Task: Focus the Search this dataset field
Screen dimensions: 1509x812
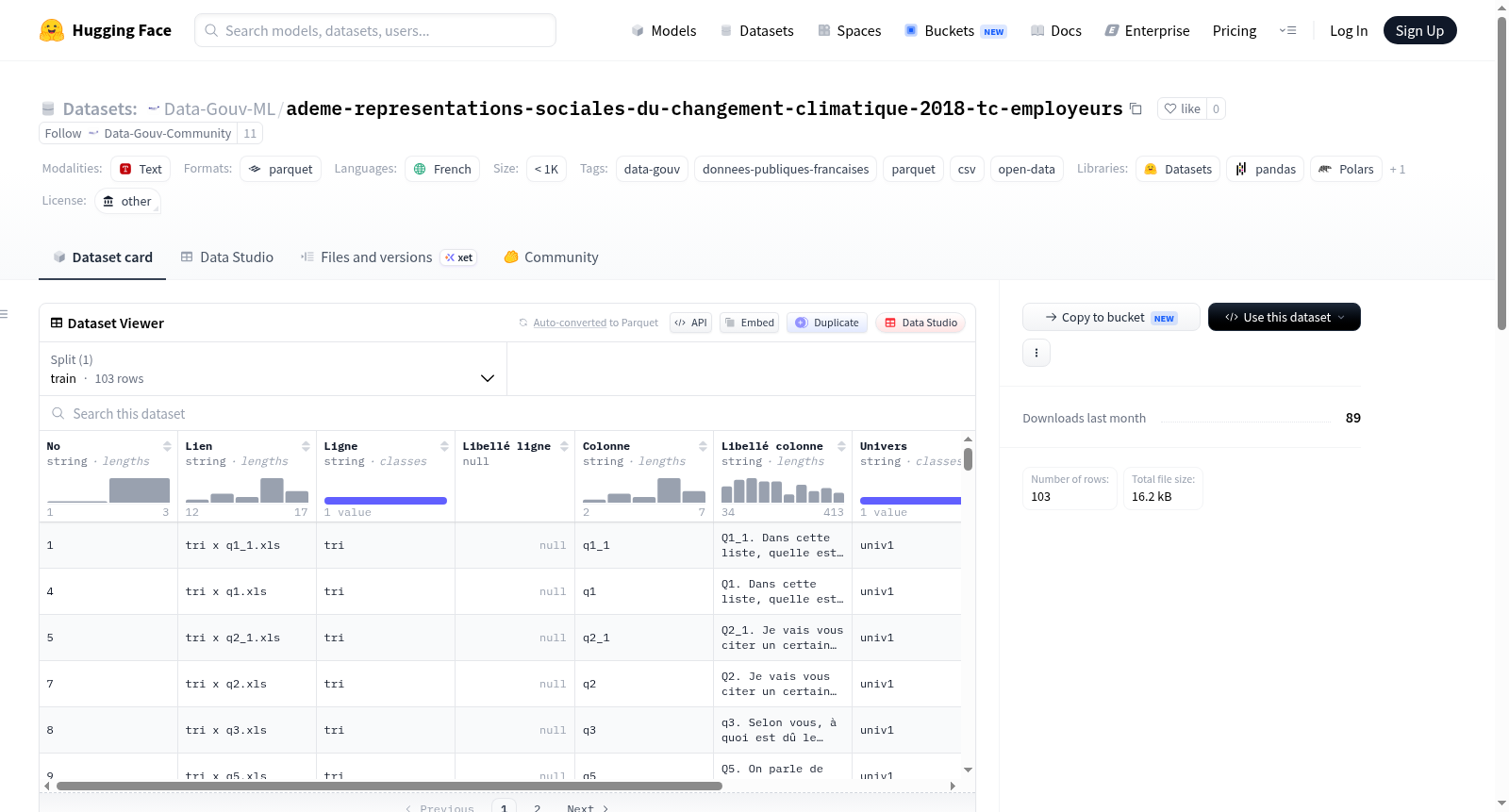Action: (507, 413)
